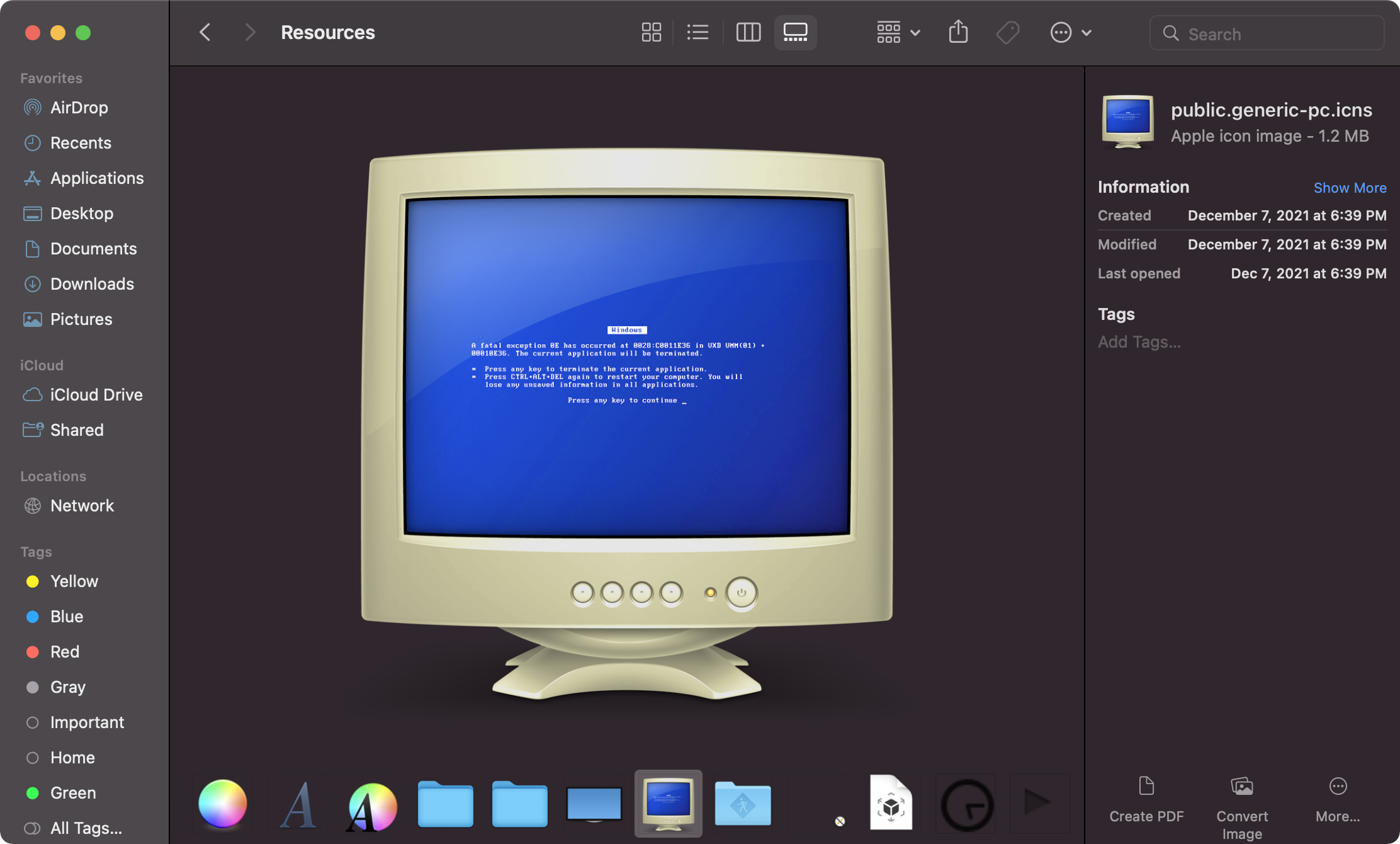Select 3D cube document thumbnail
1400x844 pixels.
pyautogui.click(x=891, y=804)
